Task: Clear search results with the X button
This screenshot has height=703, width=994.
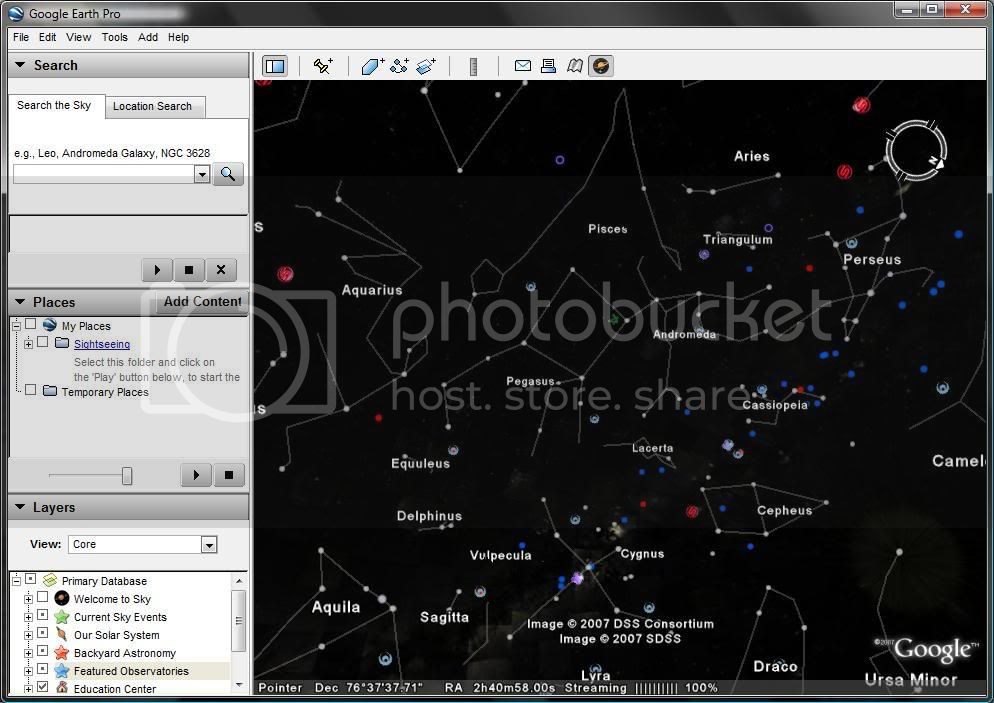Action: point(221,270)
